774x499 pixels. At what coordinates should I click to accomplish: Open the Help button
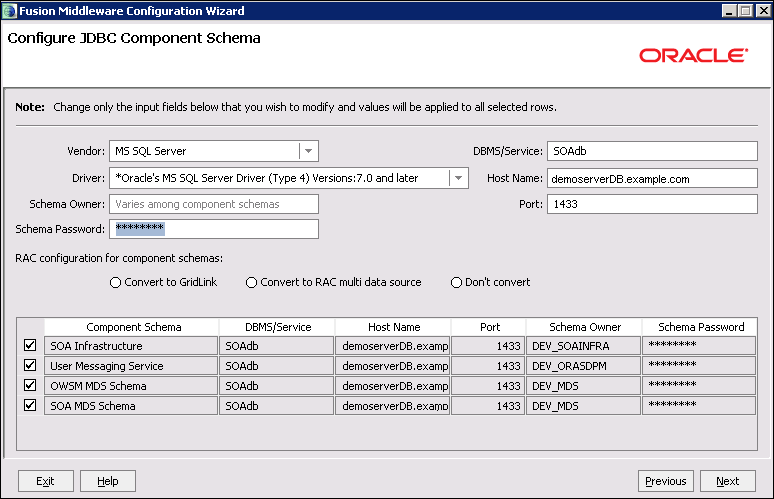pyautogui.click(x=108, y=481)
